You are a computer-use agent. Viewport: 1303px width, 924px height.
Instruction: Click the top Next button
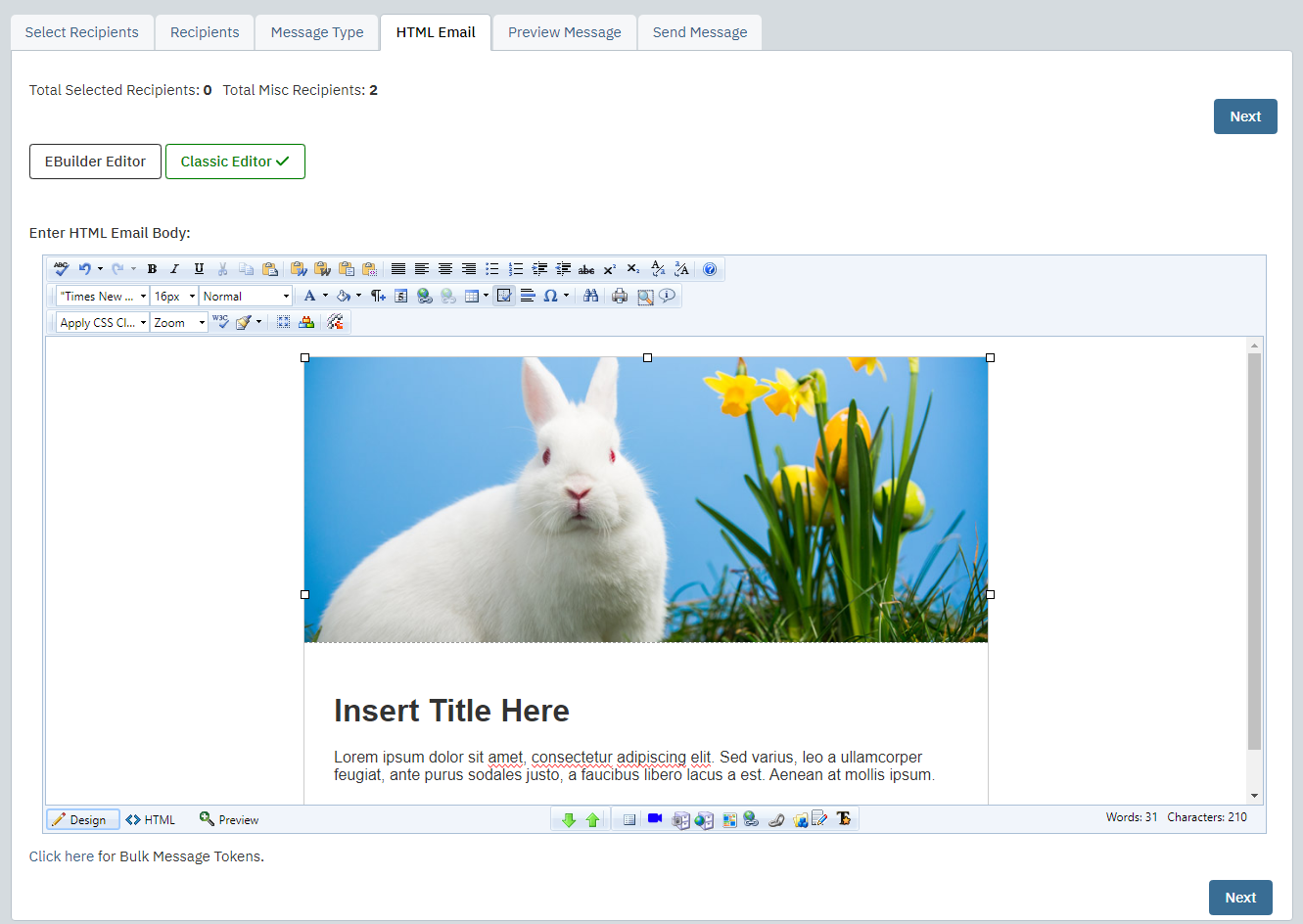coord(1245,116)
